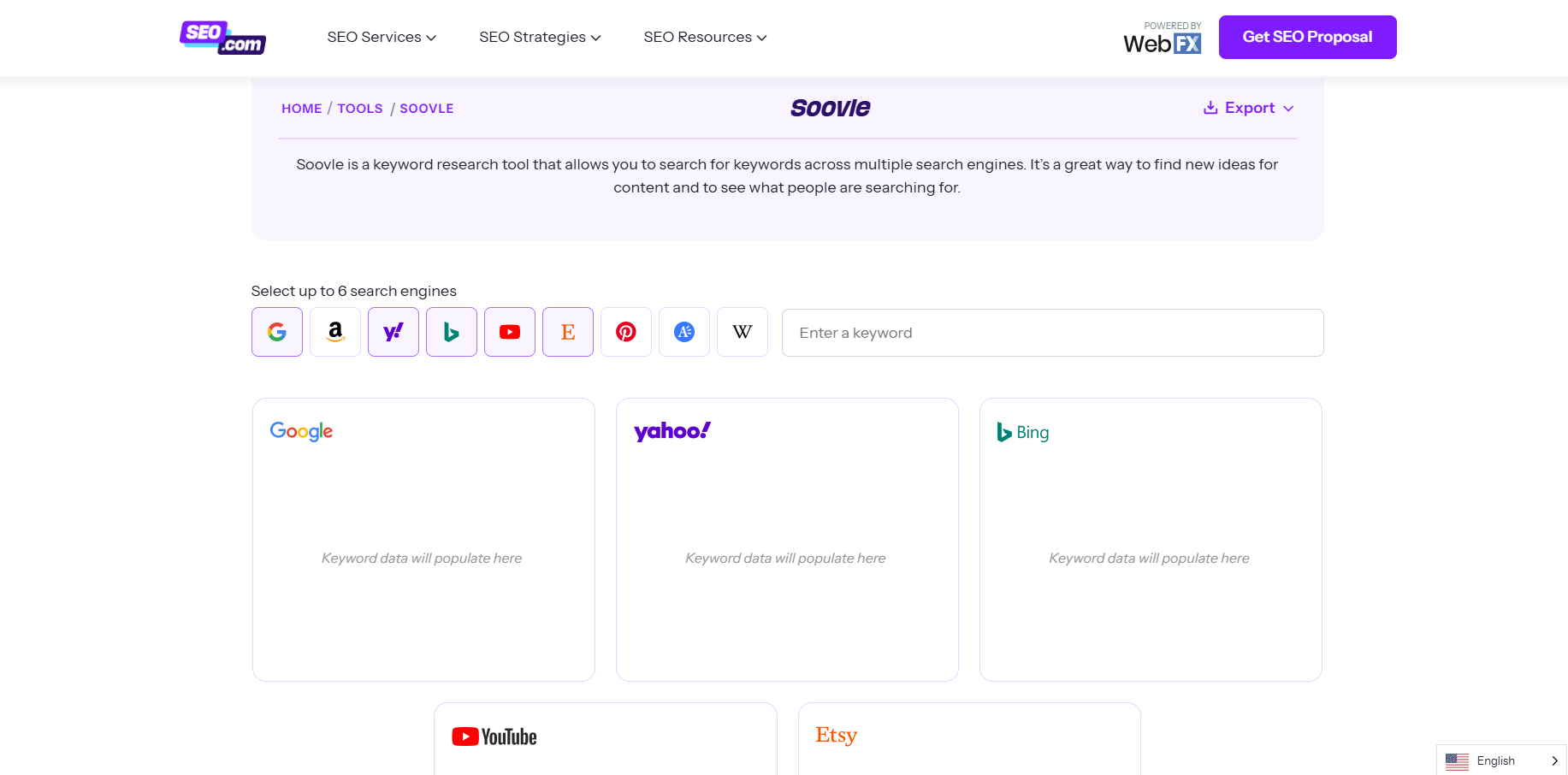Toggle the Etsy search engine button
Viewport: 1568px width, 775px height.
pyautogui.click(x=568, y=332)
